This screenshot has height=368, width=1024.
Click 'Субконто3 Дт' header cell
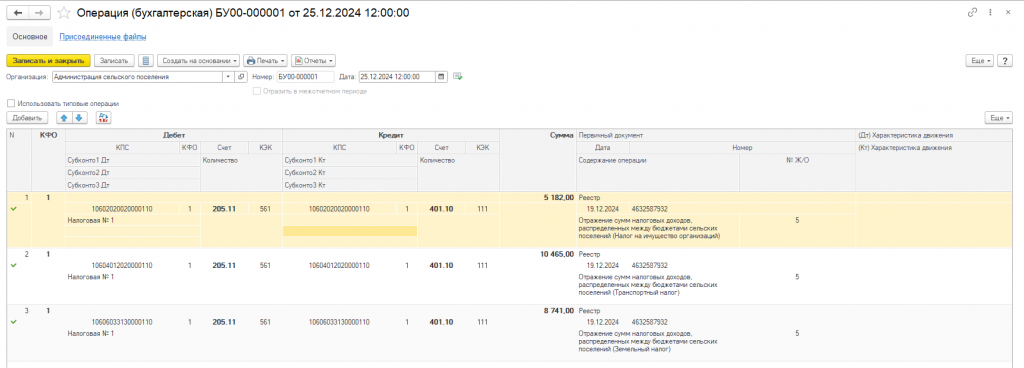(133, 185)
